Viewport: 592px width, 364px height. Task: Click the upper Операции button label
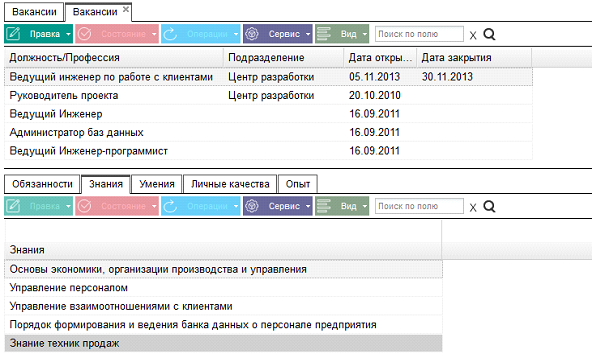pyautogui.click(x=207, y=34)
